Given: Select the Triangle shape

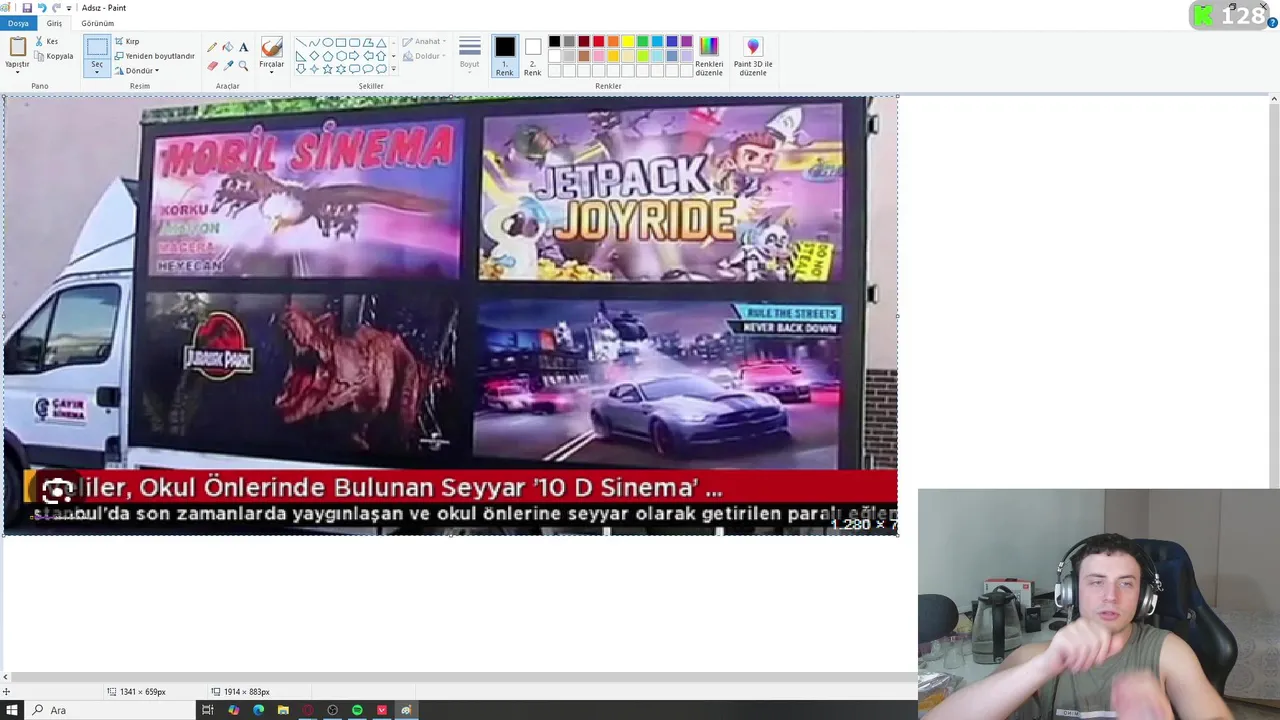Looking at the screenshot, I should coord(381,43).
